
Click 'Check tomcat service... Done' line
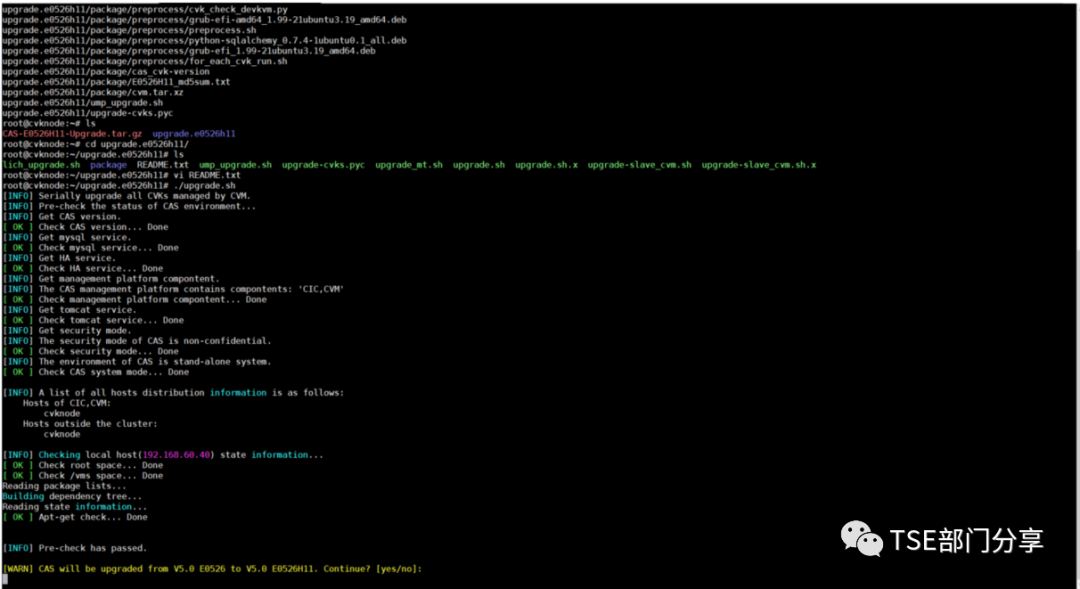click(92, 320)
